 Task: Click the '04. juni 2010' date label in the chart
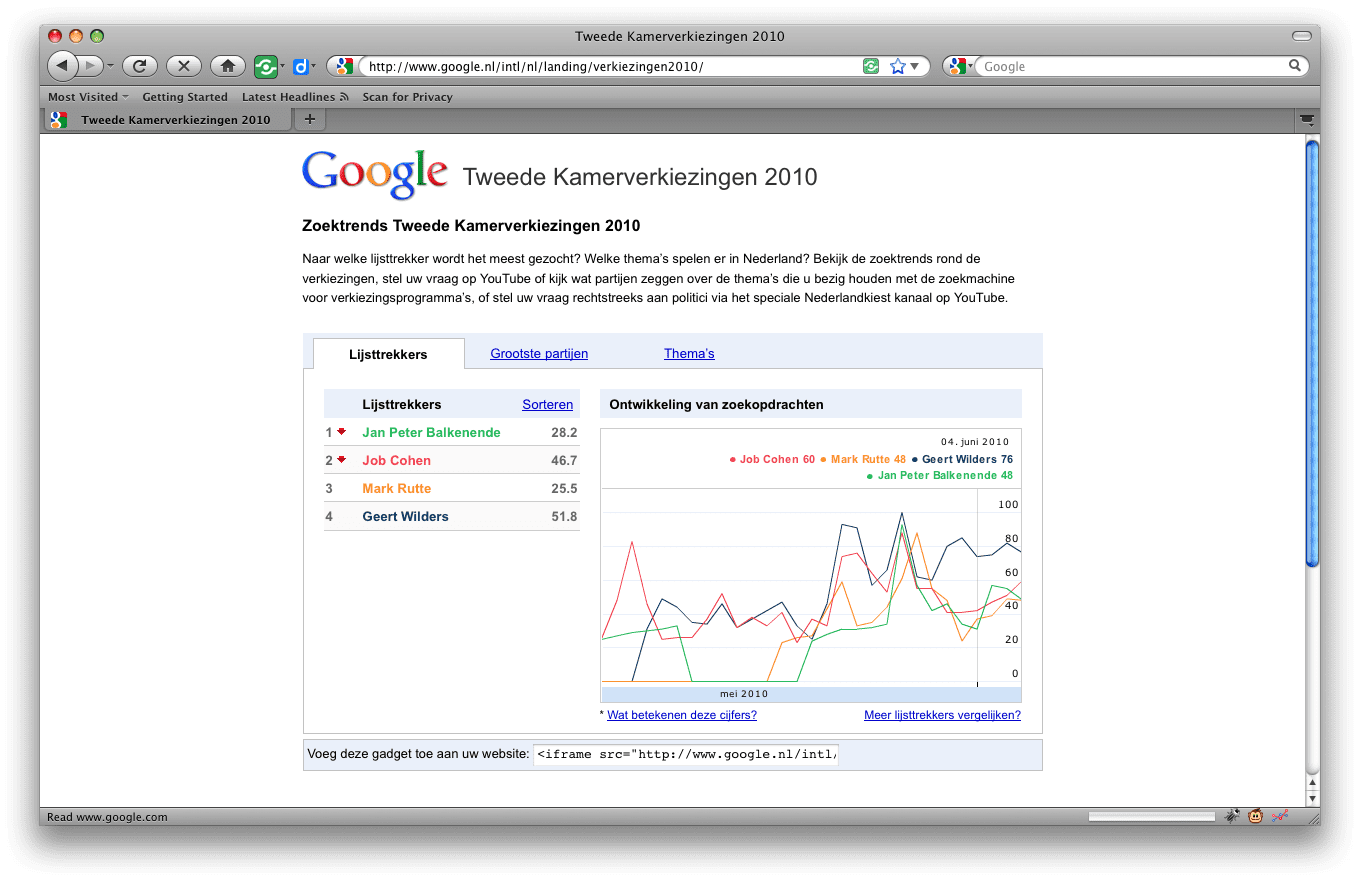pos(975,441)
